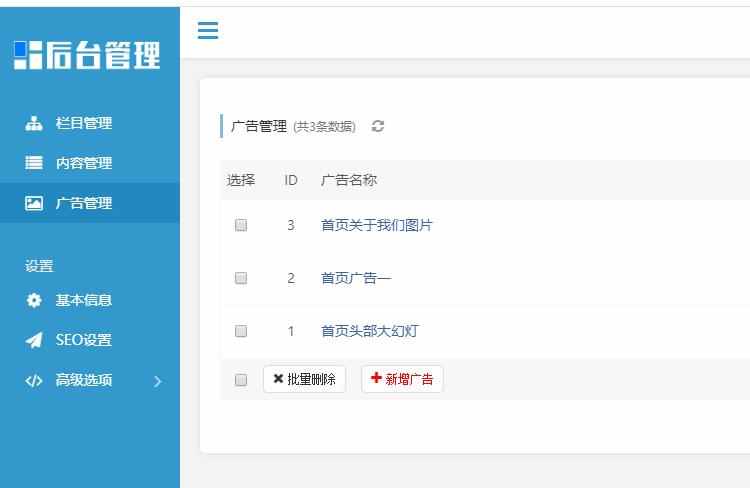The image size is (750, 488).
Task: Click the ID column header
Action: point(291,180)
